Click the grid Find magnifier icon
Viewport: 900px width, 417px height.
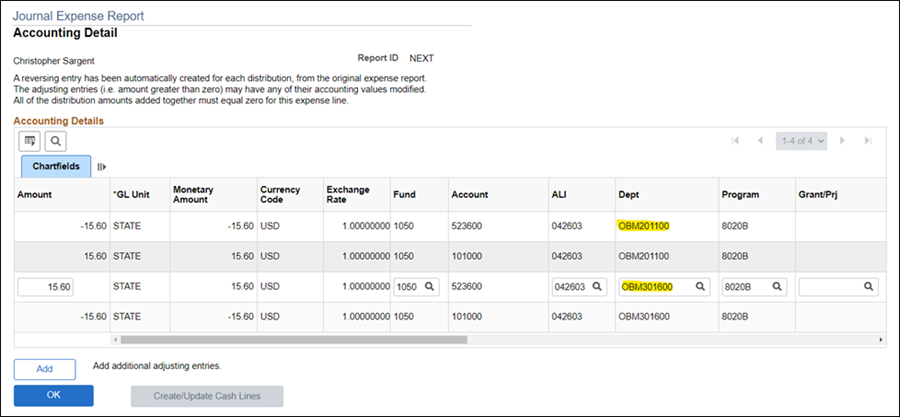click(56, 141)
